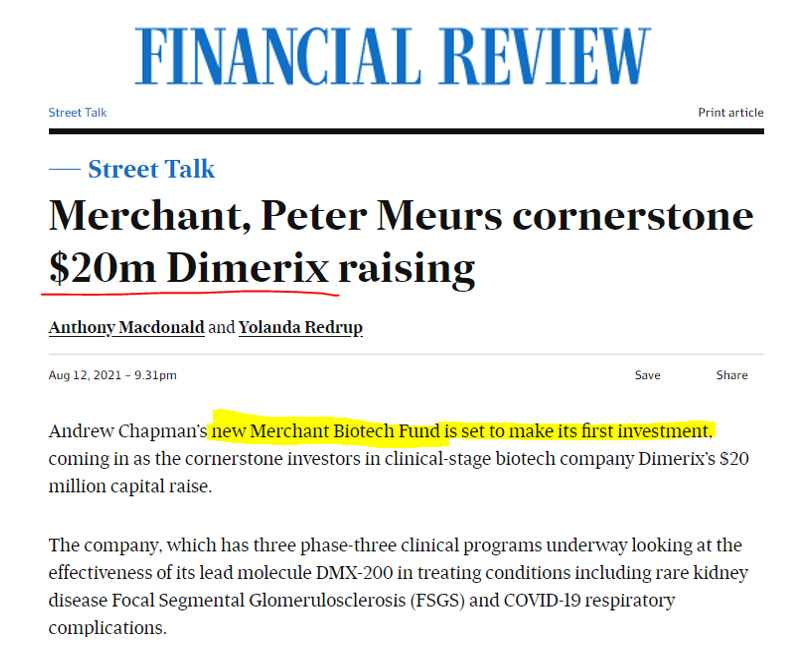Viewport: 791px width, 669px height.
Task: Click the blue dash before Street Talk
Action: pos(65,170)
